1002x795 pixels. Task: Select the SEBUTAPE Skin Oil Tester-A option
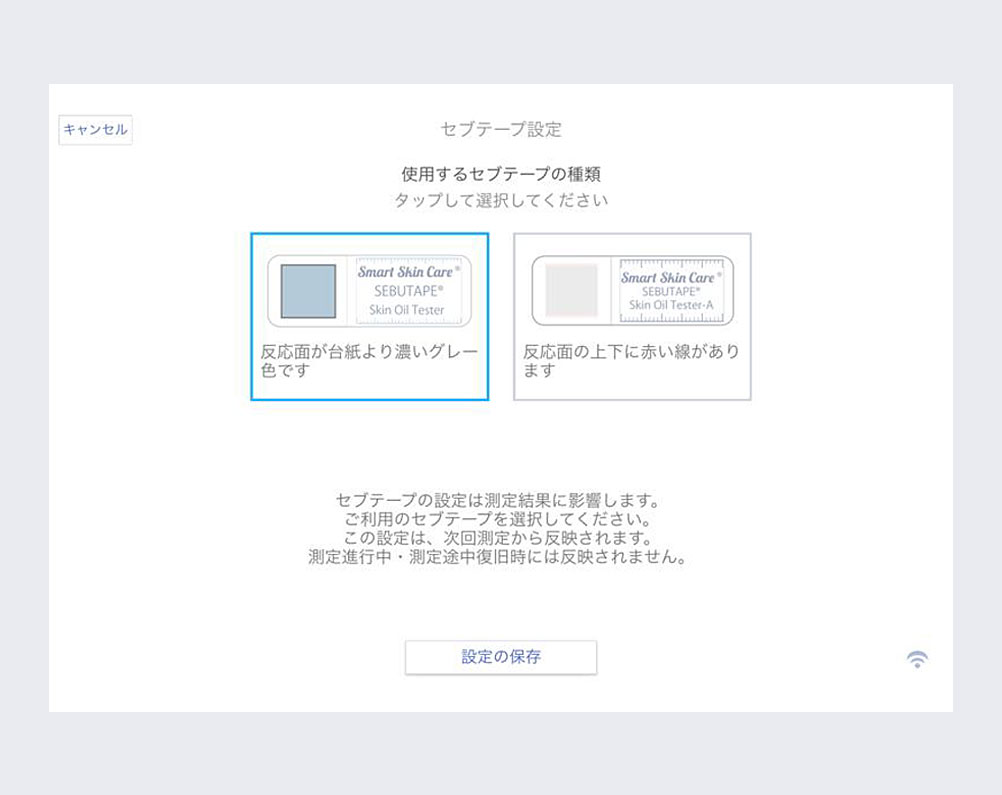(632, 315)
